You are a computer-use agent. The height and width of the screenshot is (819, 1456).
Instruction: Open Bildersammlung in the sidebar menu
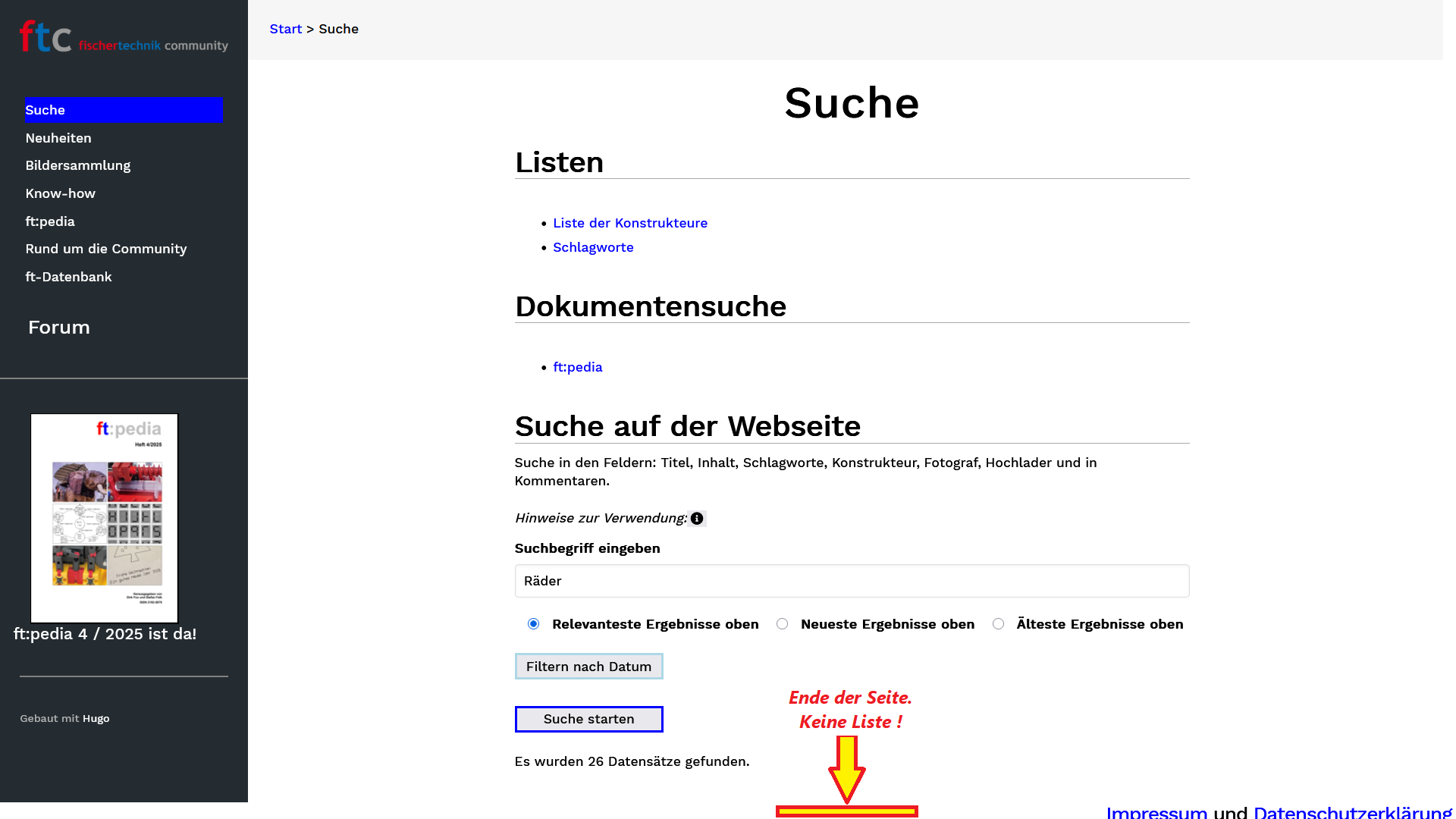coord(78,165)
